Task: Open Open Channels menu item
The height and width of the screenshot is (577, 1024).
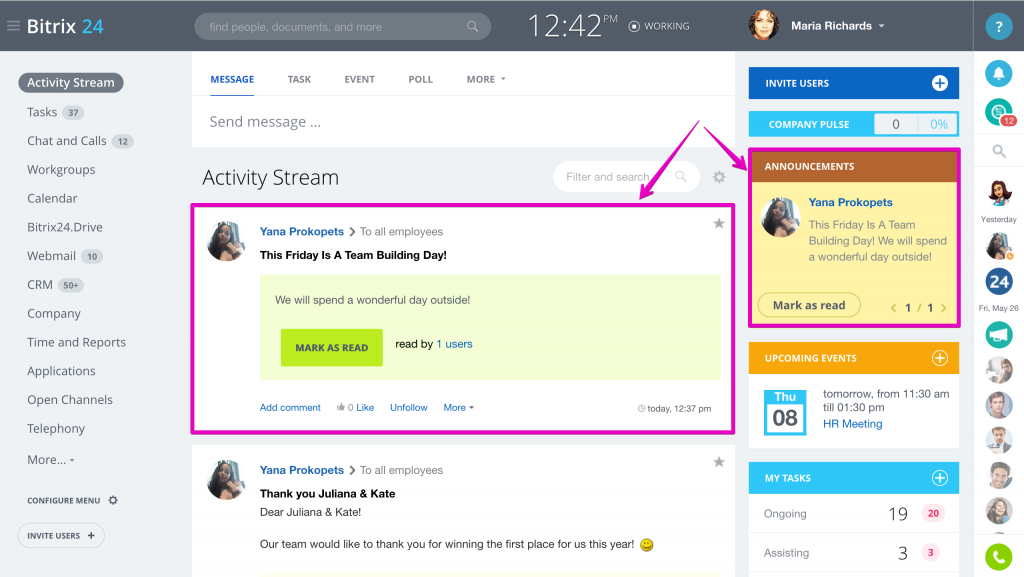Action: (x=70, y=399)
